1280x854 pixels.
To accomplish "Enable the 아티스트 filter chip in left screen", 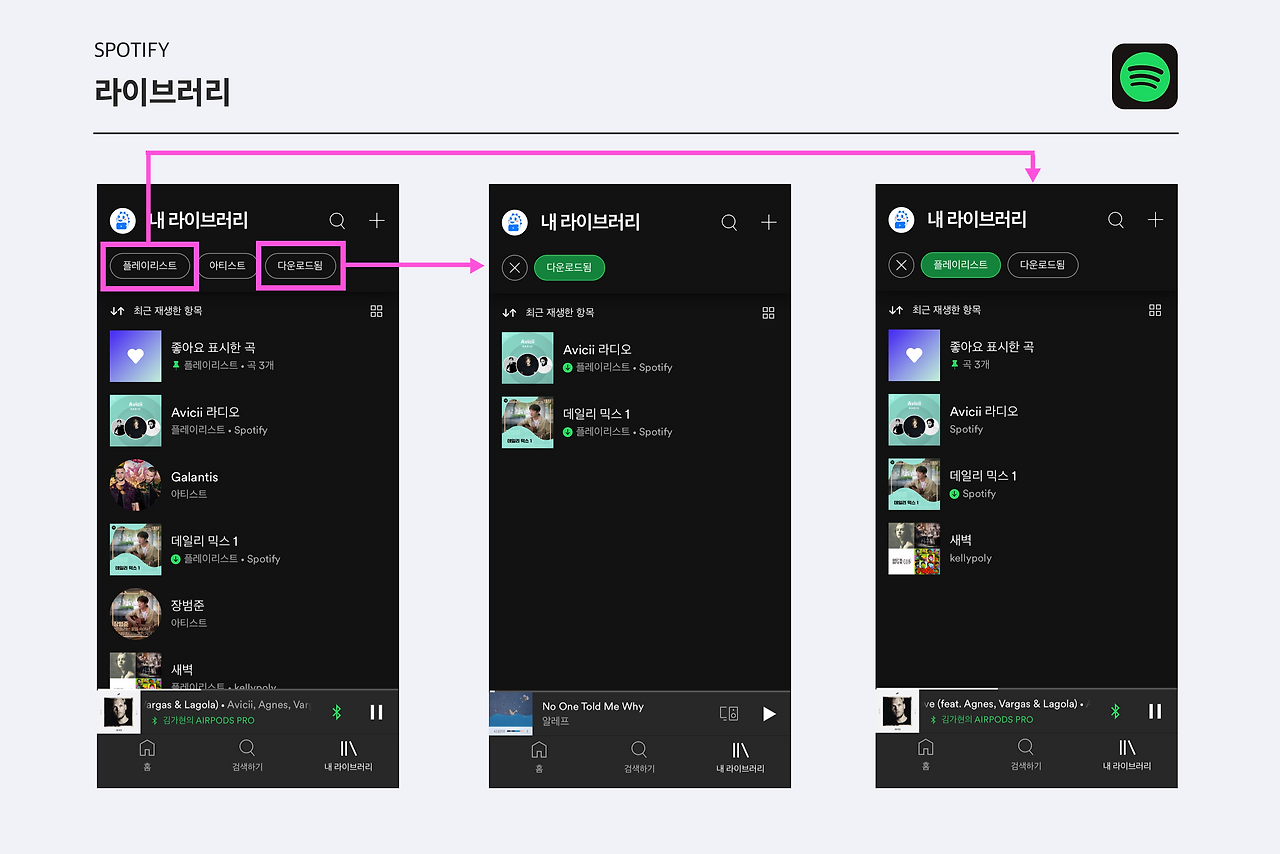I will pos(227,266).
